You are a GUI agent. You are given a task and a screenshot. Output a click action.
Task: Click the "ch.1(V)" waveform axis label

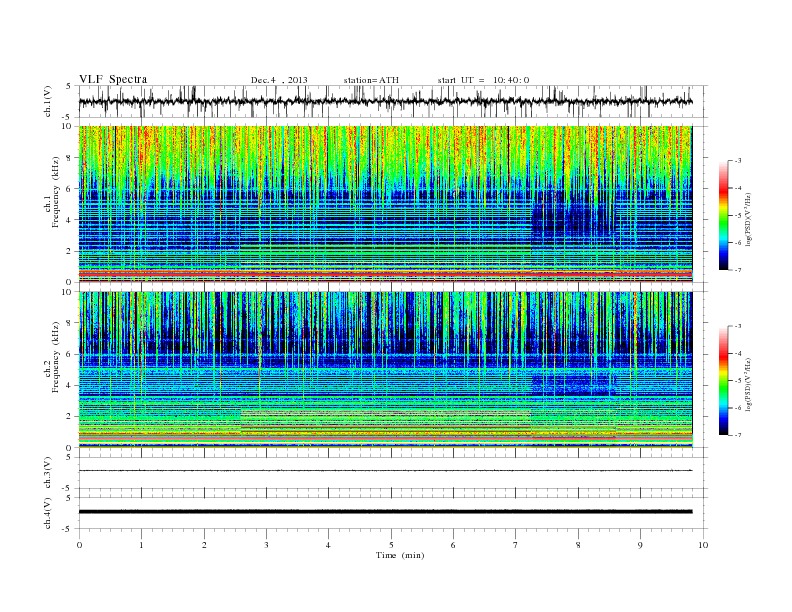48,101
